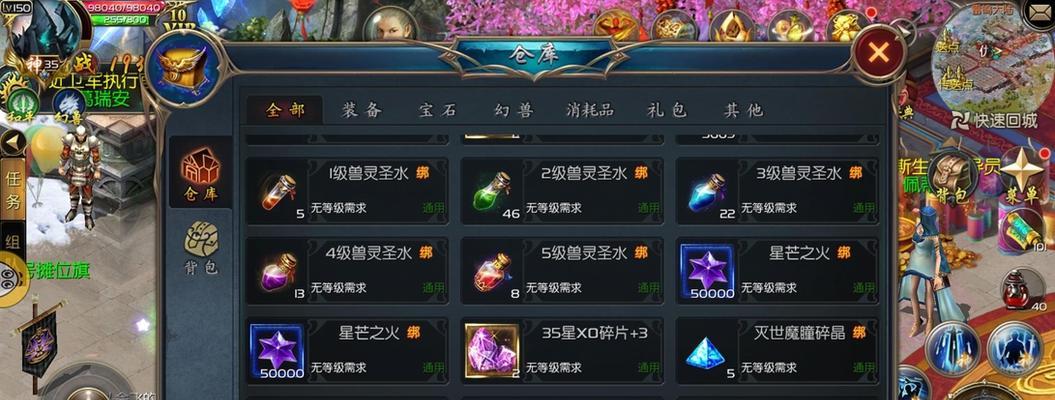
Task: Open the 礼包 tab
Action: (667, 110)
